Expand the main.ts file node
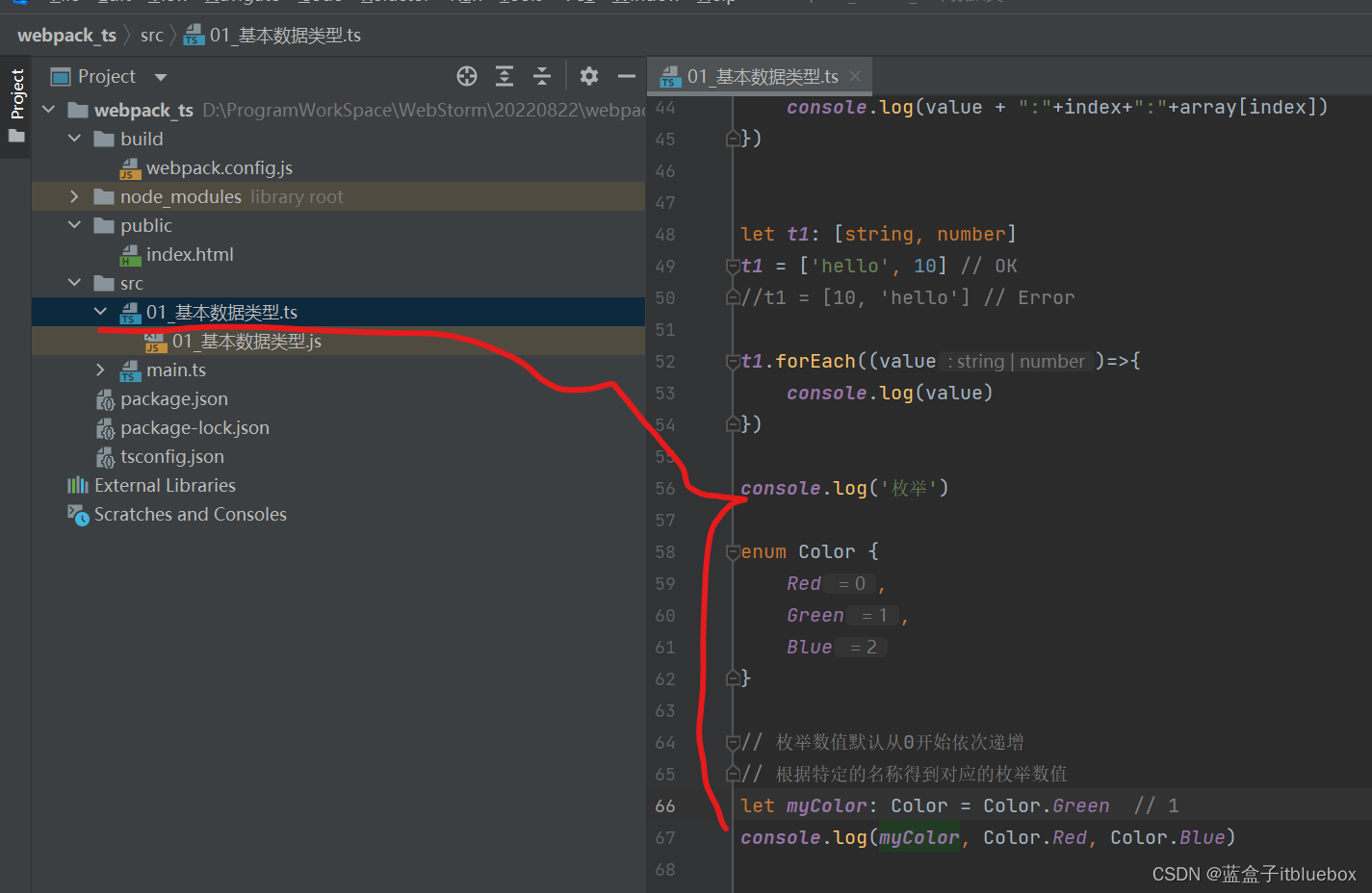This screenshot has height=893, width=1372. [101, 370]
